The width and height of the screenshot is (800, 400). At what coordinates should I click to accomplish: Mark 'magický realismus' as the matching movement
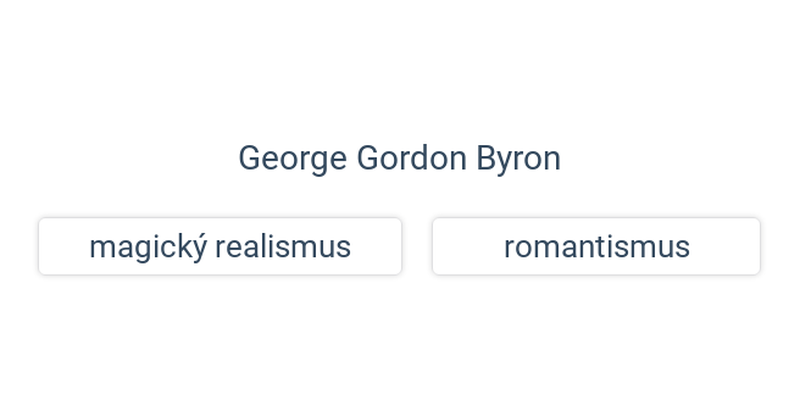click(220, 246)
